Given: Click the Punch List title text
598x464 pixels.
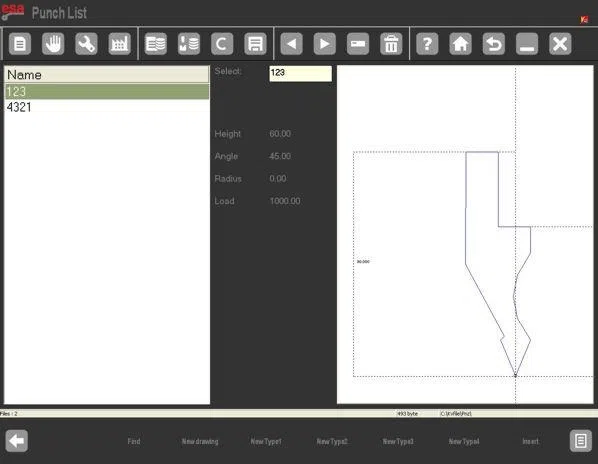Looking at the screenshot, I should pyautogui.click(x=59, y=13).
